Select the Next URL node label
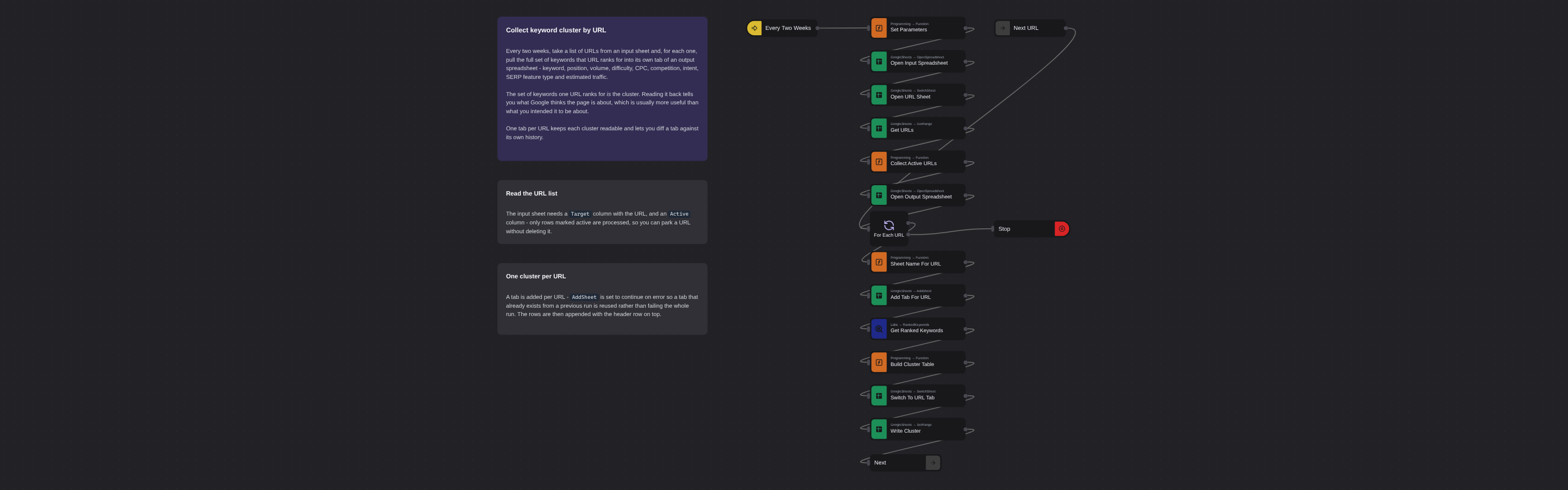The height and width of the screenshot is (490, 1568). click(x=1026, y=28)
